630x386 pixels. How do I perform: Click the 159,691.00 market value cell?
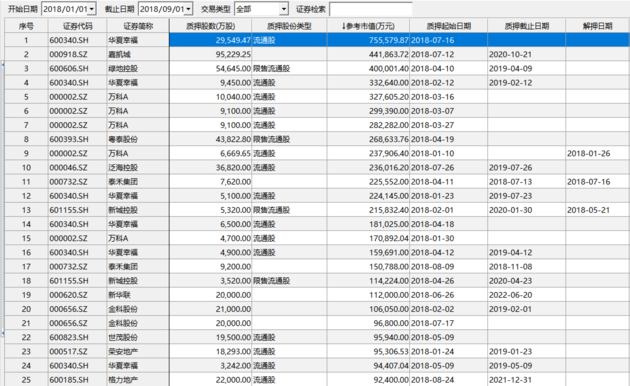coord(368,252)
